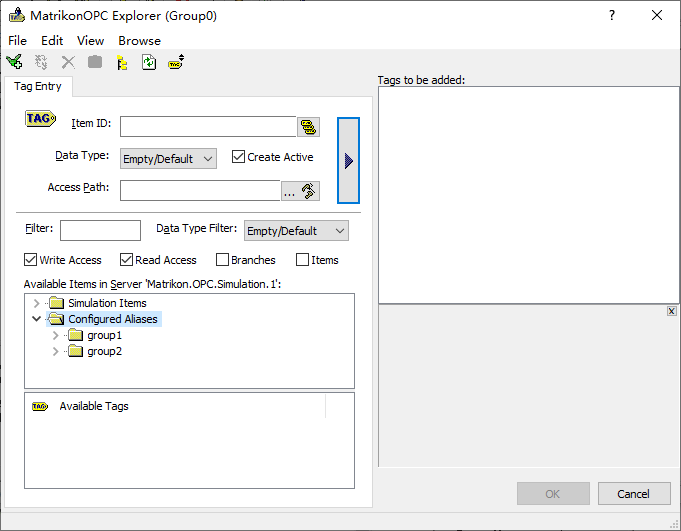Select the Configured Aliases label
This screenshot has width=681, height=531.
point(112,319)
